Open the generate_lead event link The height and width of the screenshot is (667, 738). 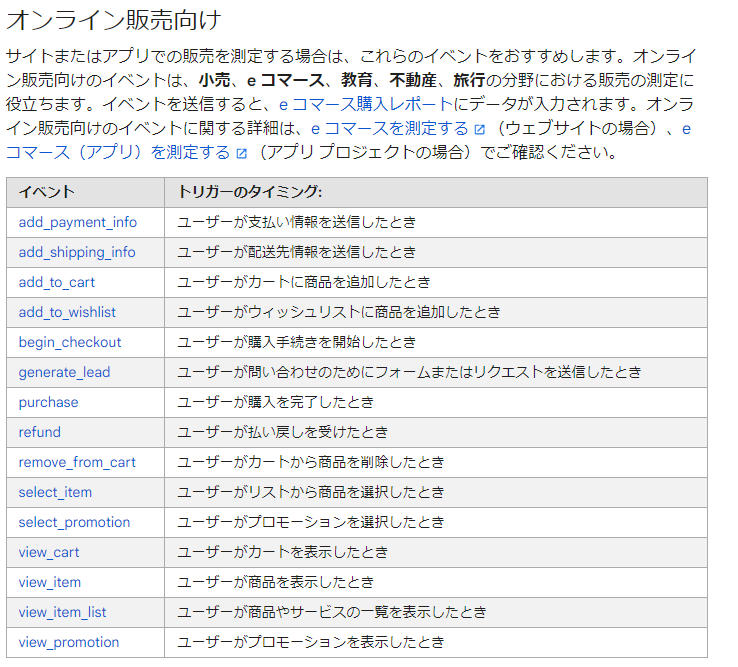pyautogui.click(x=64, y=372)
